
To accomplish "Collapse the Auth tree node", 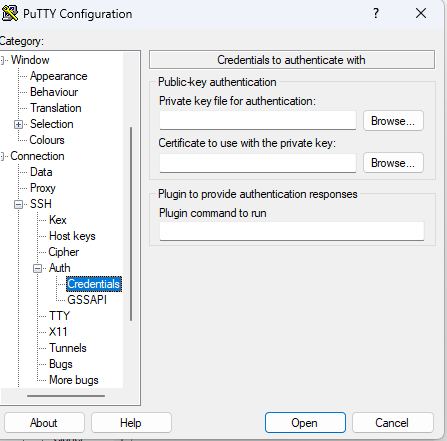I will click(x=38, y=268).
